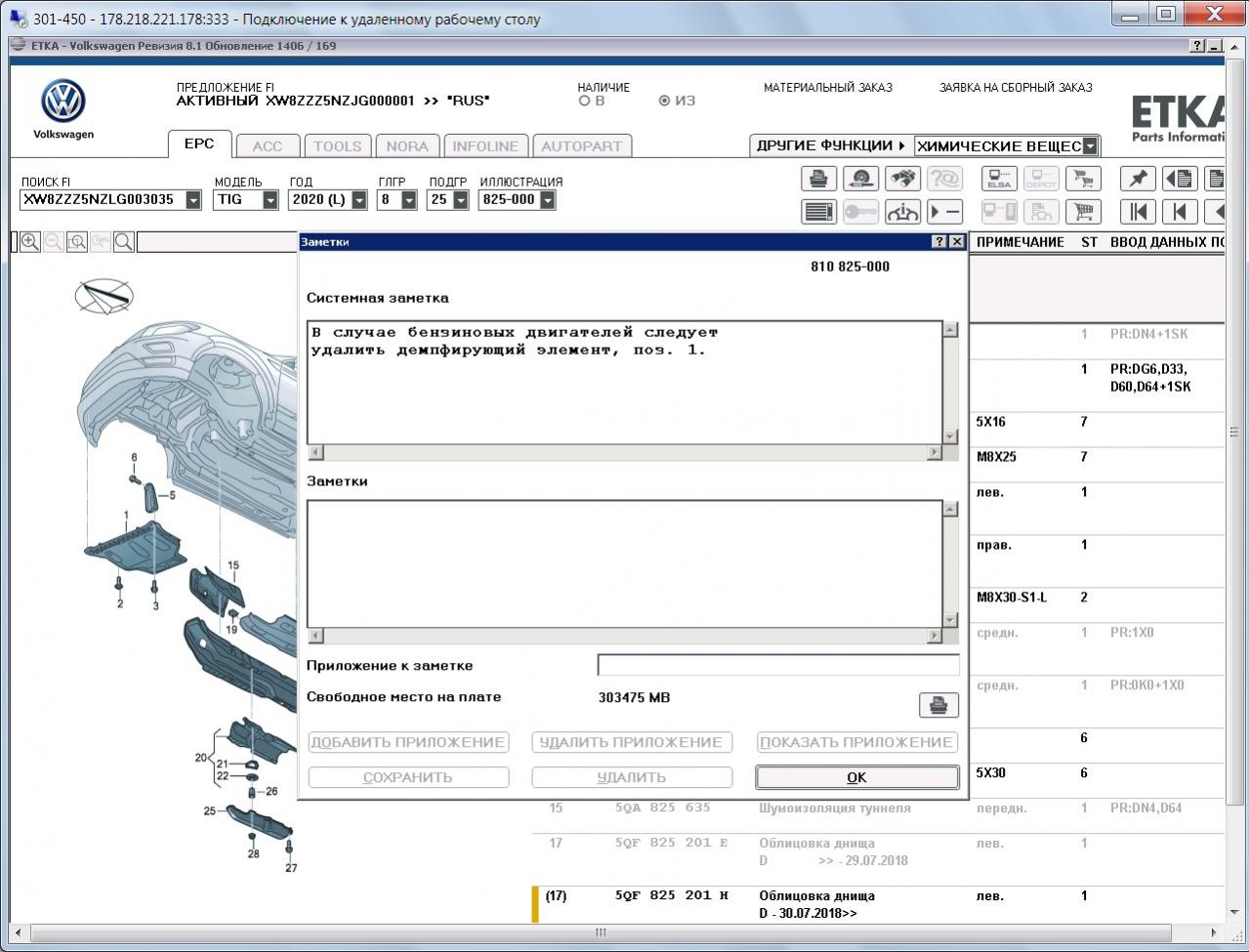Image resolution: width=1249 pixels, height=952 pixels.
Task: Click the arrow-dash toolbar icon
Action: [944, 212]
